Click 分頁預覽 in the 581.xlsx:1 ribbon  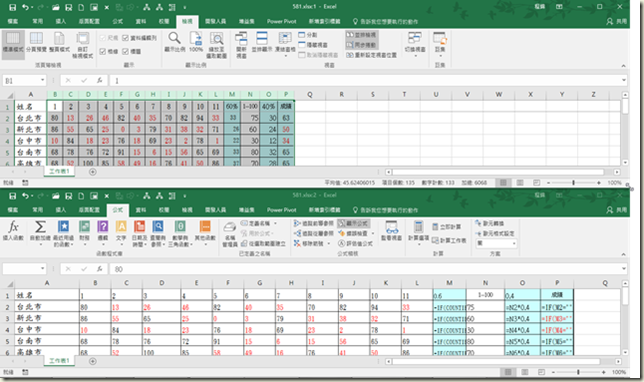pyautogui.click(x=36, y=43)
